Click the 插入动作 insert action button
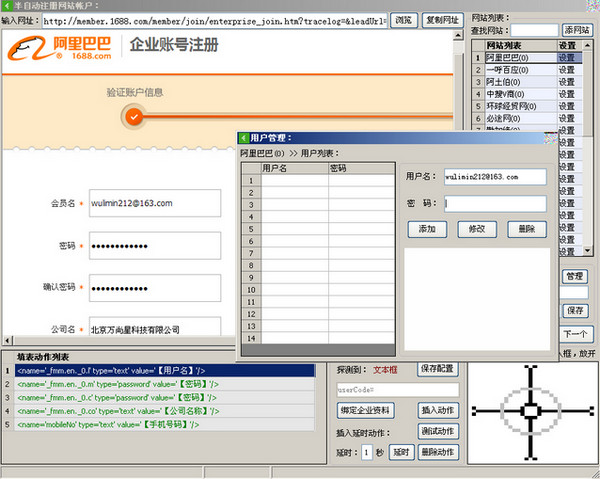 tap(438, 411)
